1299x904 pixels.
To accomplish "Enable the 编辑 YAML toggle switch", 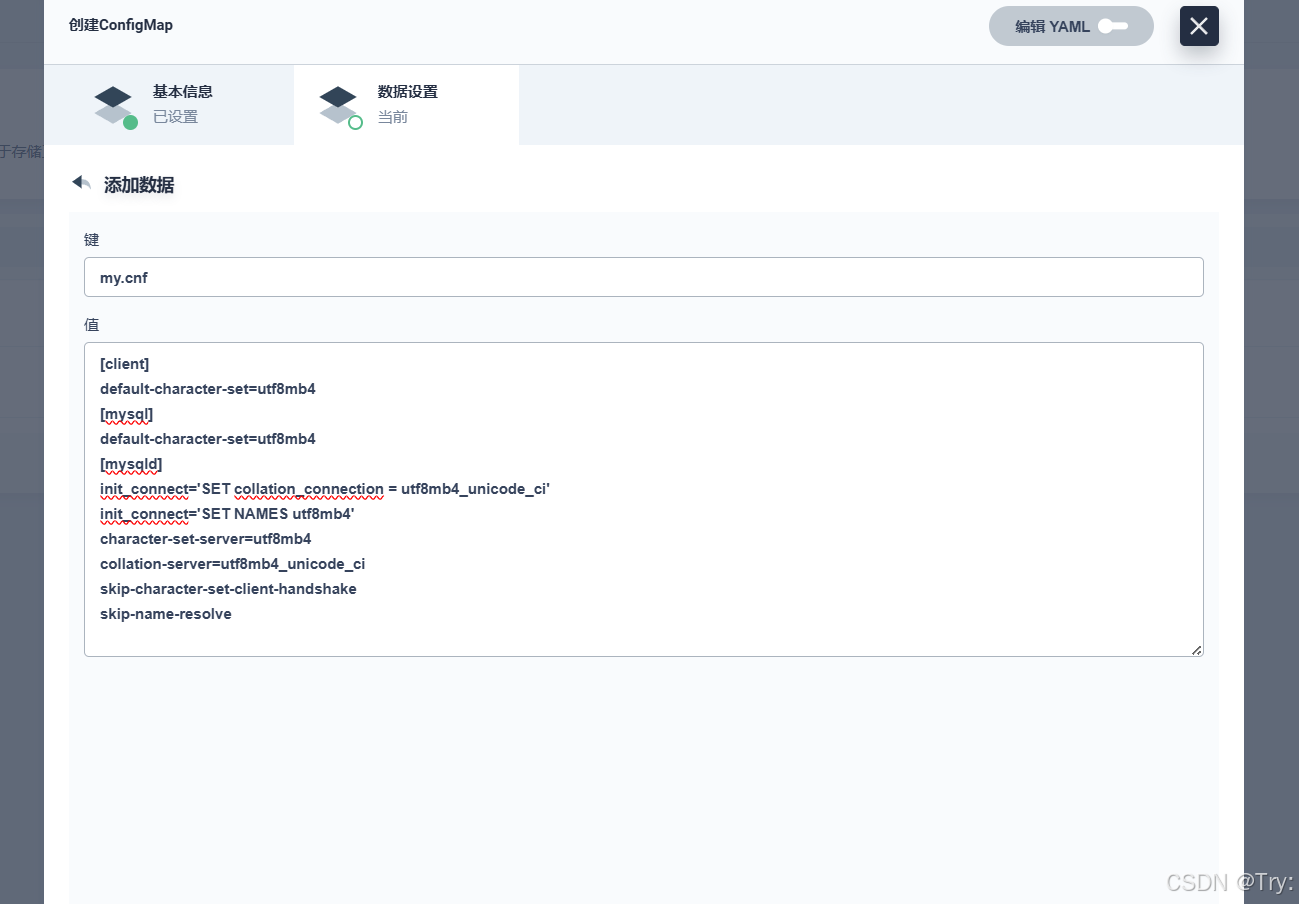I will [1112, 26].
